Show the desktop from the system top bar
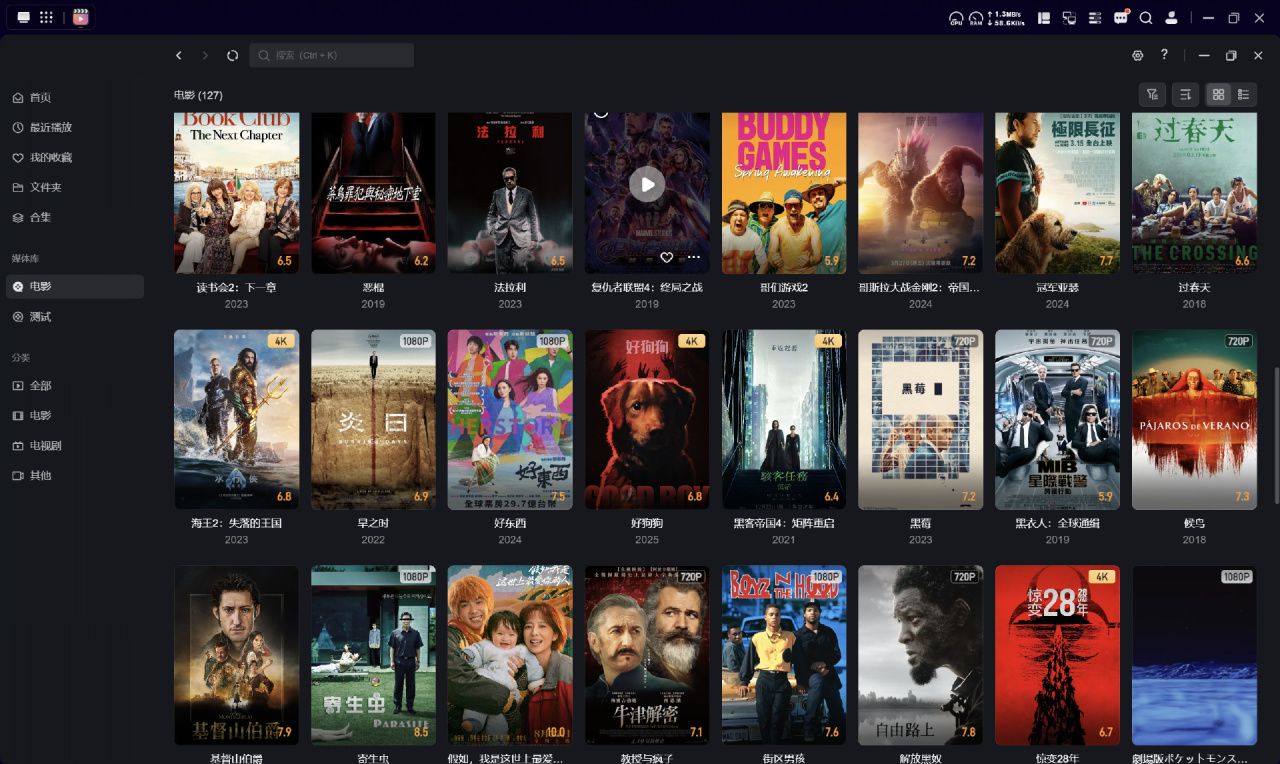Image resolution: width=1280 pixels, height=764 pixels. [x=24, y=17]
